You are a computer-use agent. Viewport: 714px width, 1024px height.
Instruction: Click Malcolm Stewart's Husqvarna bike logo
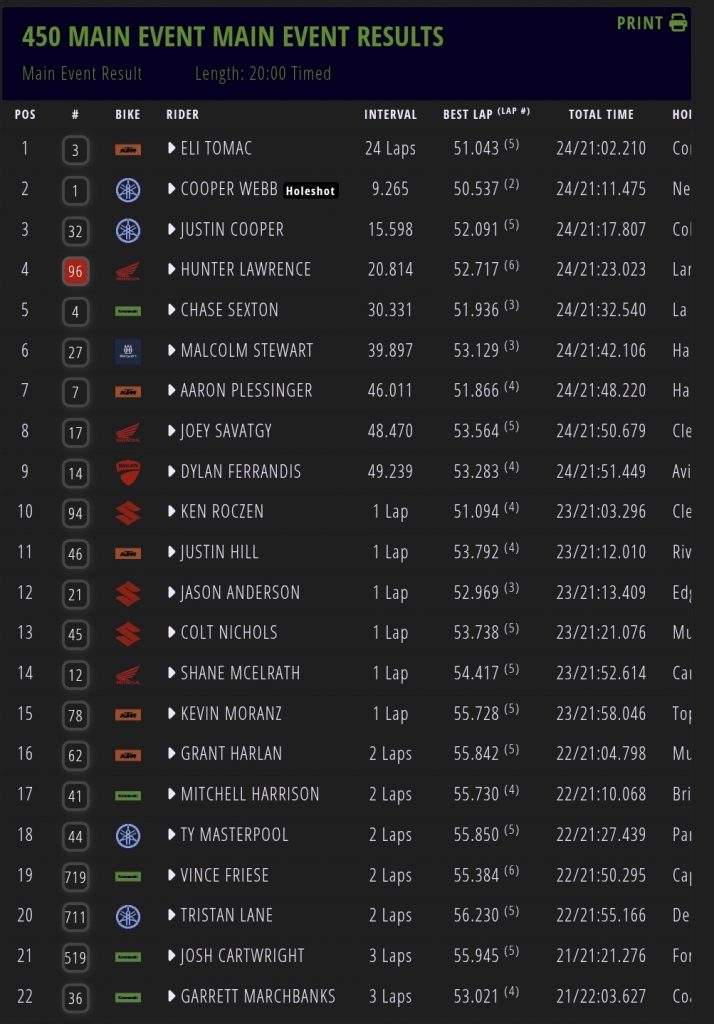click(x=128, y=351)
